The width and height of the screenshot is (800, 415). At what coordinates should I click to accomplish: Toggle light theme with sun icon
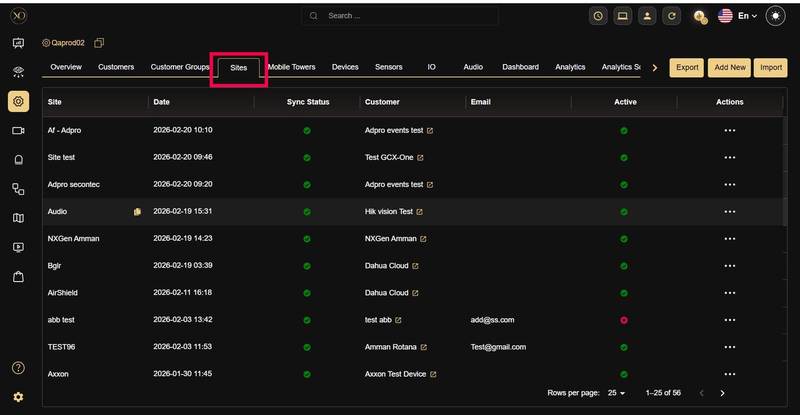click(775, 16)
